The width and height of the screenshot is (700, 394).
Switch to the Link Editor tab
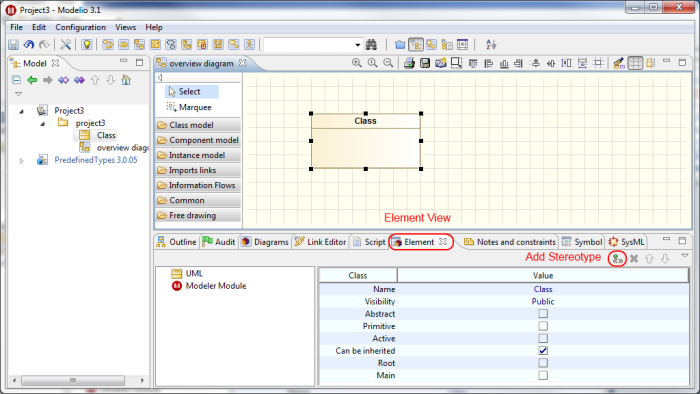[321, 242]
